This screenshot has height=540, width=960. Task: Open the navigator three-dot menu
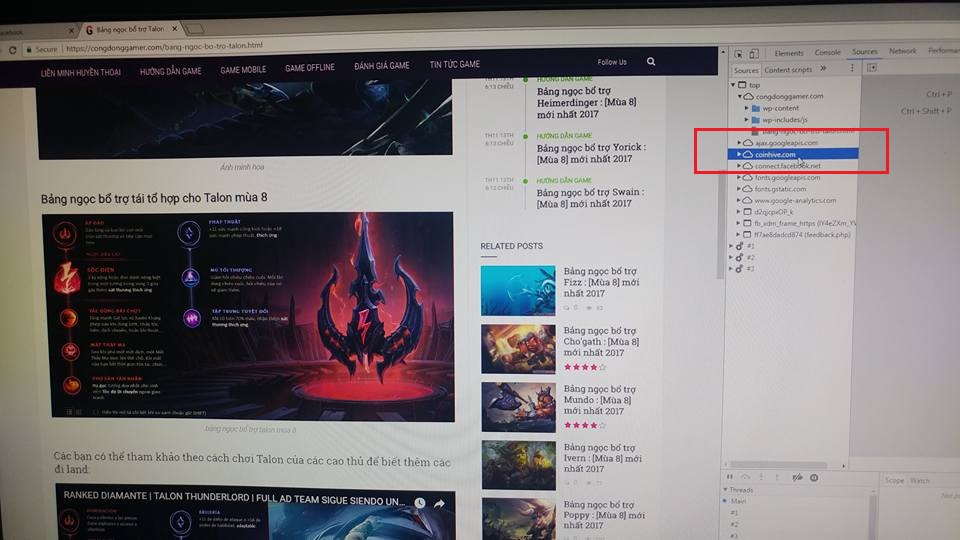pos(852,68)
